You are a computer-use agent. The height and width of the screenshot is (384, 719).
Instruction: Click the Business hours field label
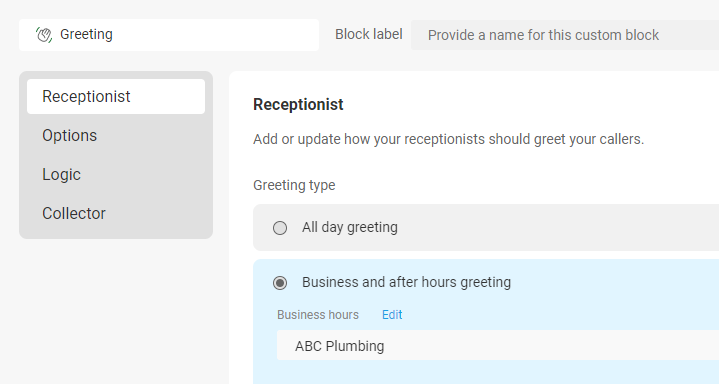click(x=318, y=315)
